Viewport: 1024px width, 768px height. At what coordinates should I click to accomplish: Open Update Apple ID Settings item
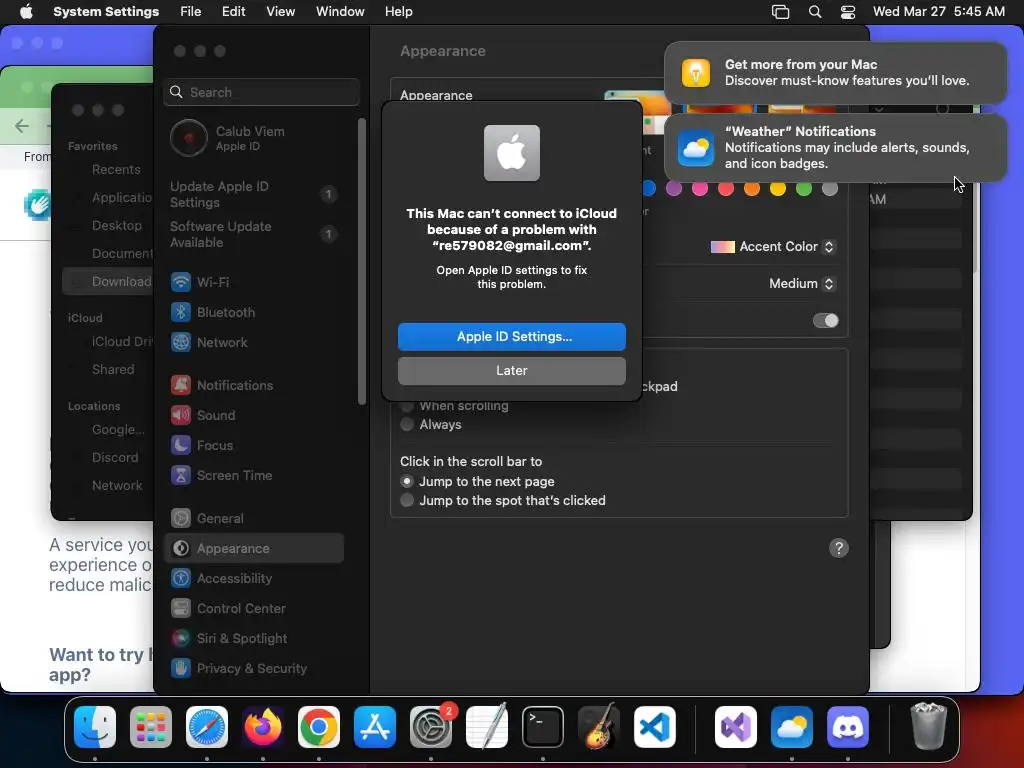pos(255,195)
